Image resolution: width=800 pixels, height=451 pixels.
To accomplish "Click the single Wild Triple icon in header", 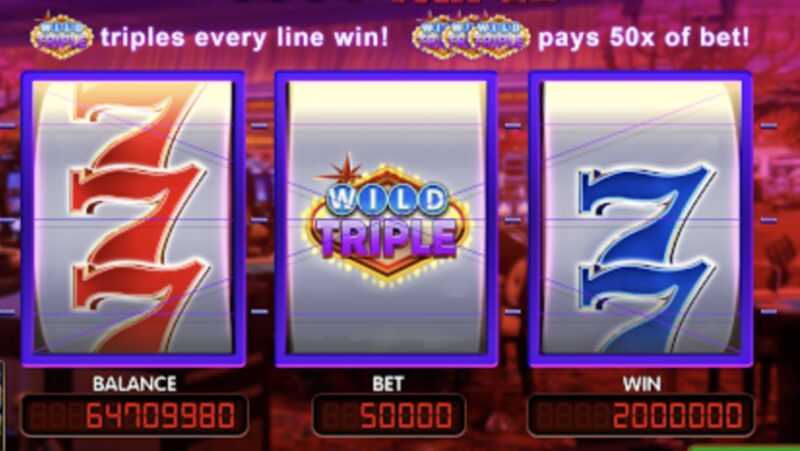I will (62, 36).
